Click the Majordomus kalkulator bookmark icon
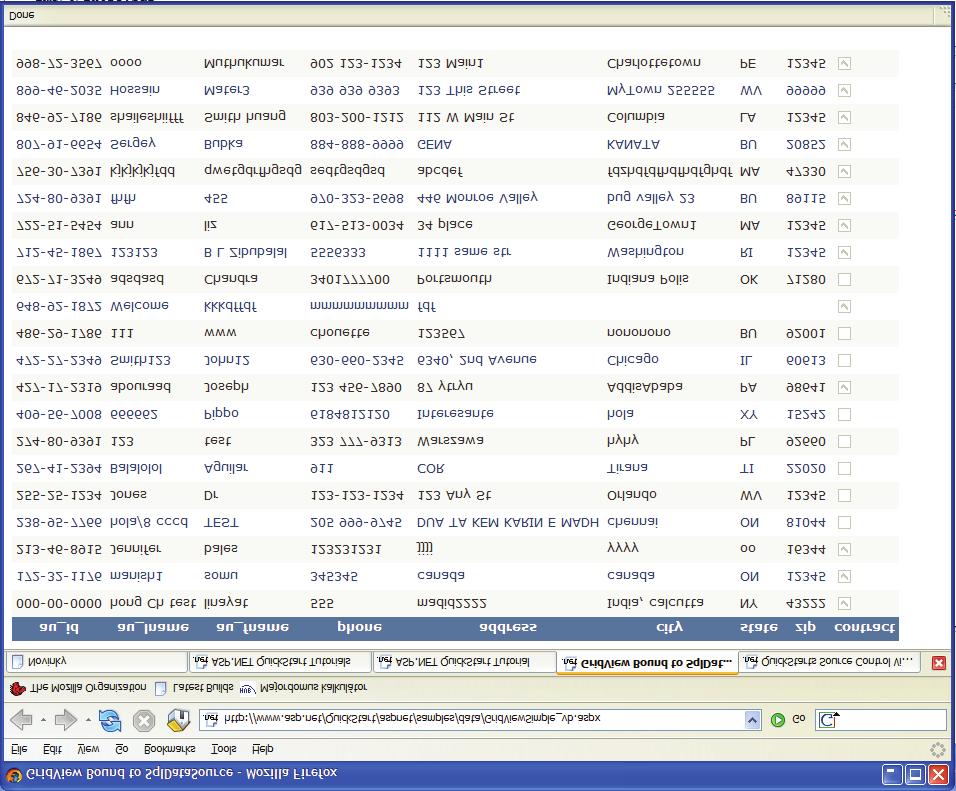This screenshot has width=956, height=791. [247, 689]
